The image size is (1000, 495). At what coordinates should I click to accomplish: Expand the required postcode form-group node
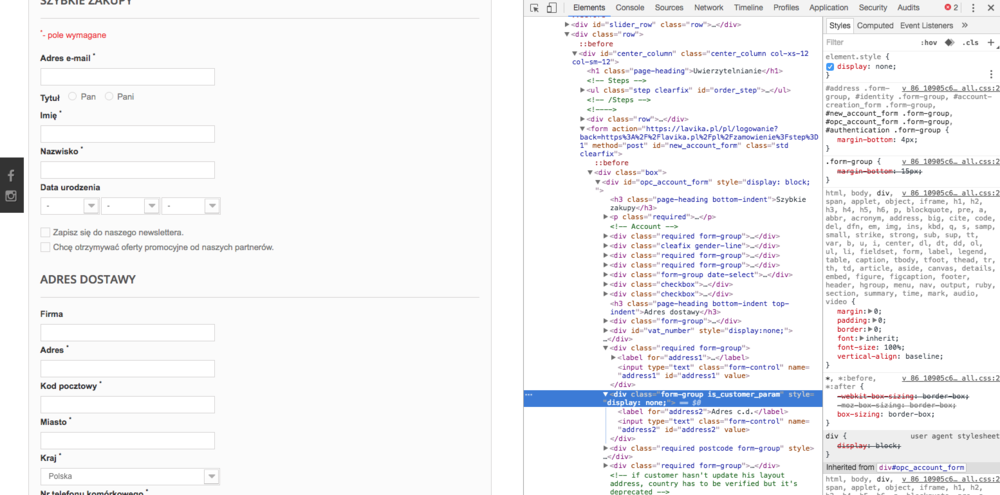coord(605,448)
